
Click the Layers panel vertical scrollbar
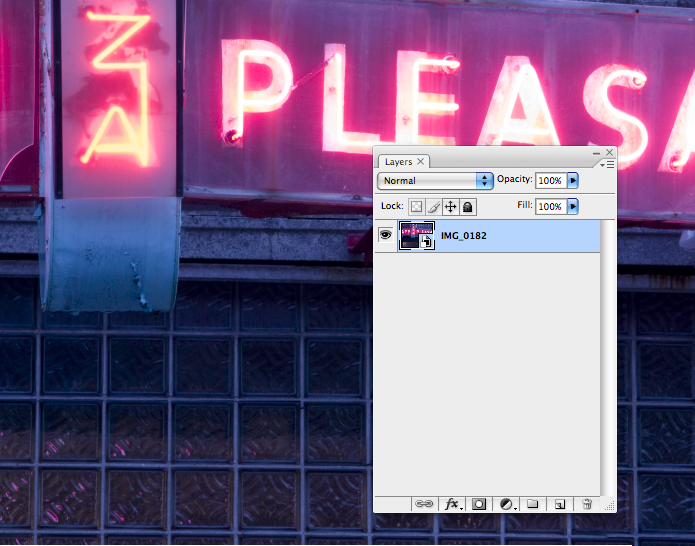coord(608,357)
